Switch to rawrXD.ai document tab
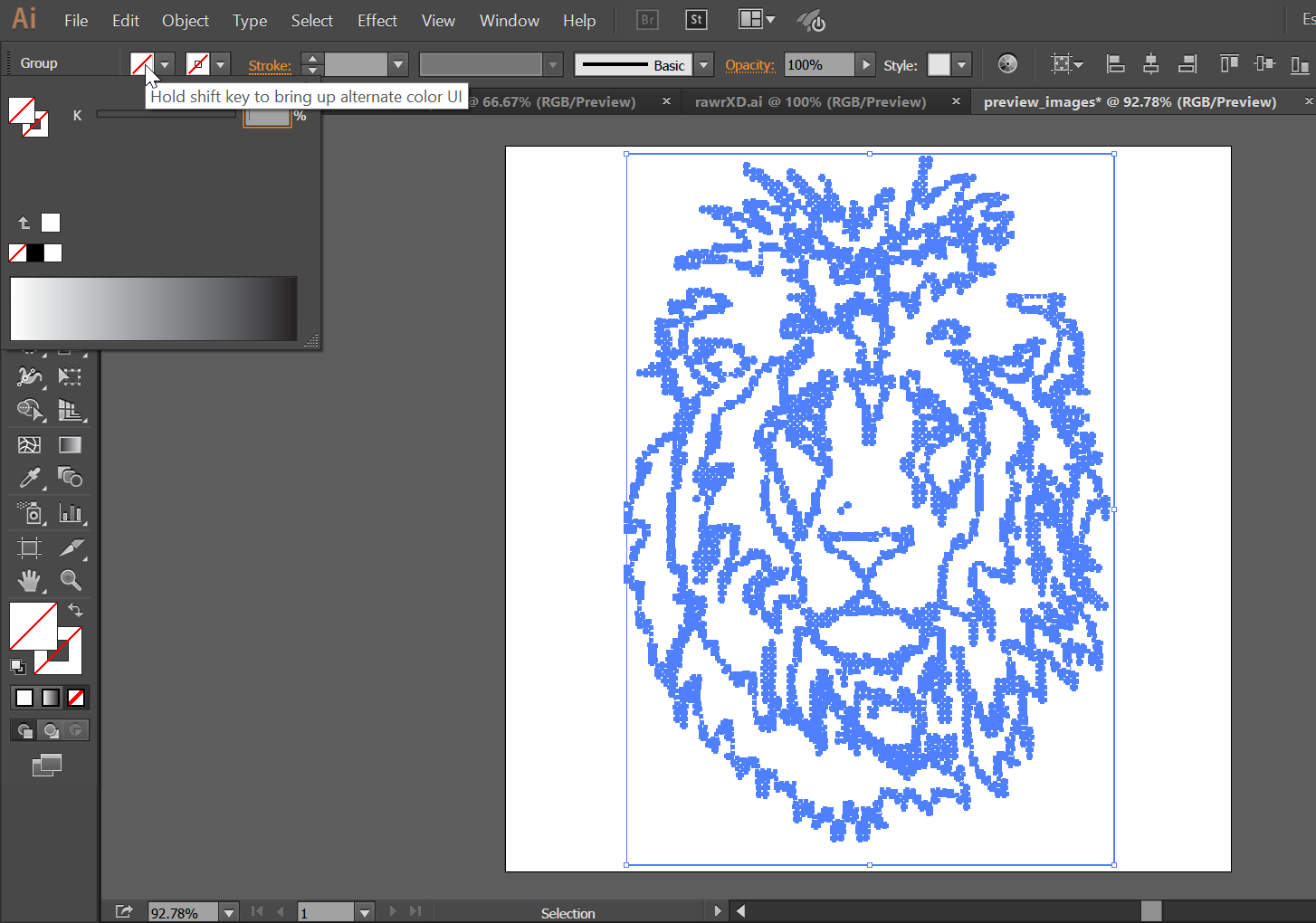The width and height of the screenshot is (1316, 923). coord(811,101)
